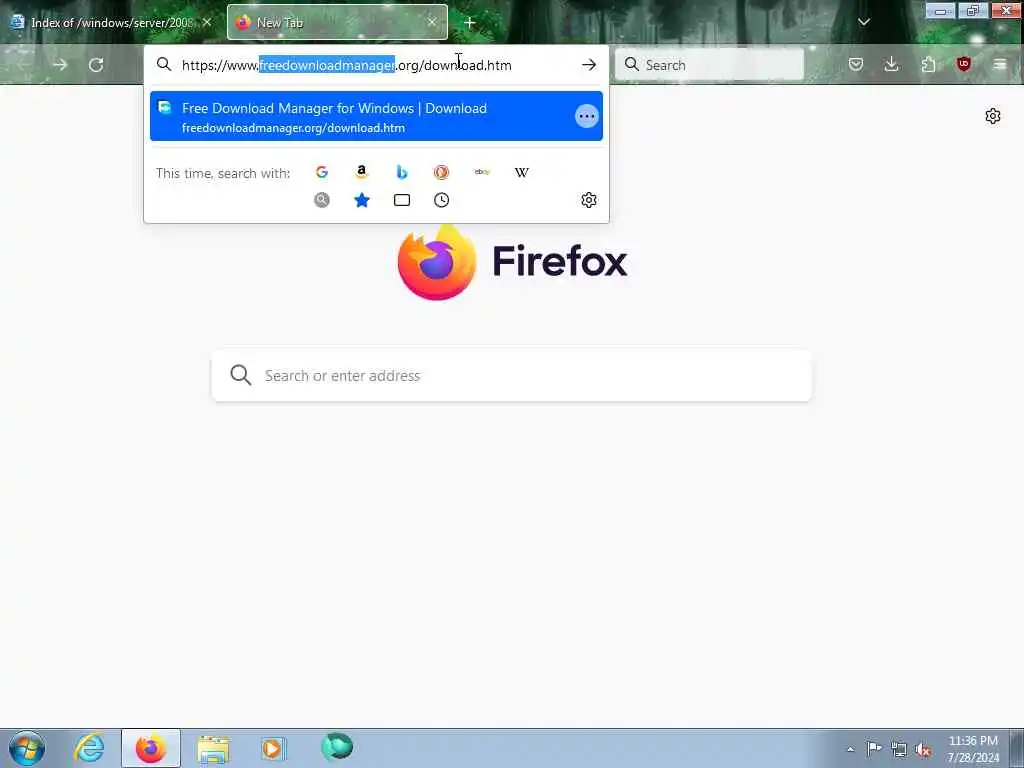Click the muted volume tray icon
The height and width of the screenshot is (768, 1024).
tap(923, 750)
